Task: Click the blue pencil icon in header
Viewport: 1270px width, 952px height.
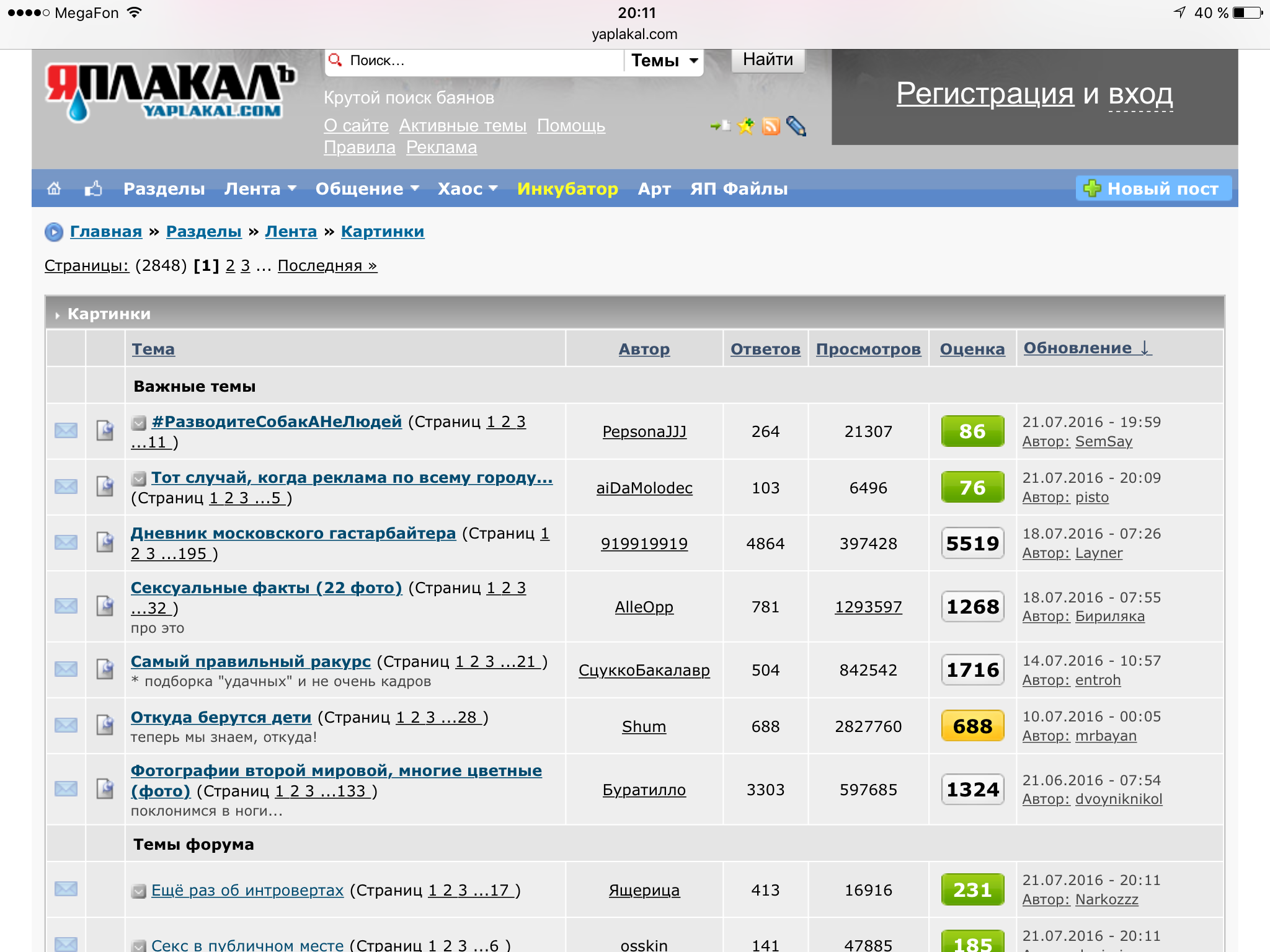Action: click(x=796, y=126)
